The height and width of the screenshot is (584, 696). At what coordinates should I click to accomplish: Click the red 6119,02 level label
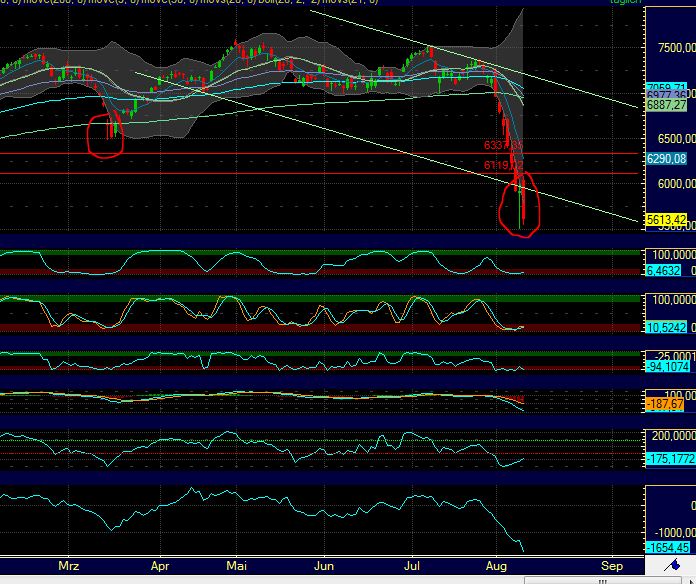pos(503,165)
